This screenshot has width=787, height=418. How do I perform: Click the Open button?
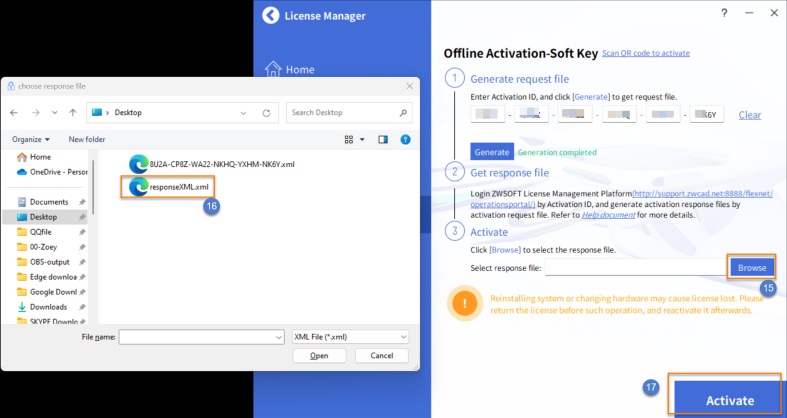click(319, 356)
